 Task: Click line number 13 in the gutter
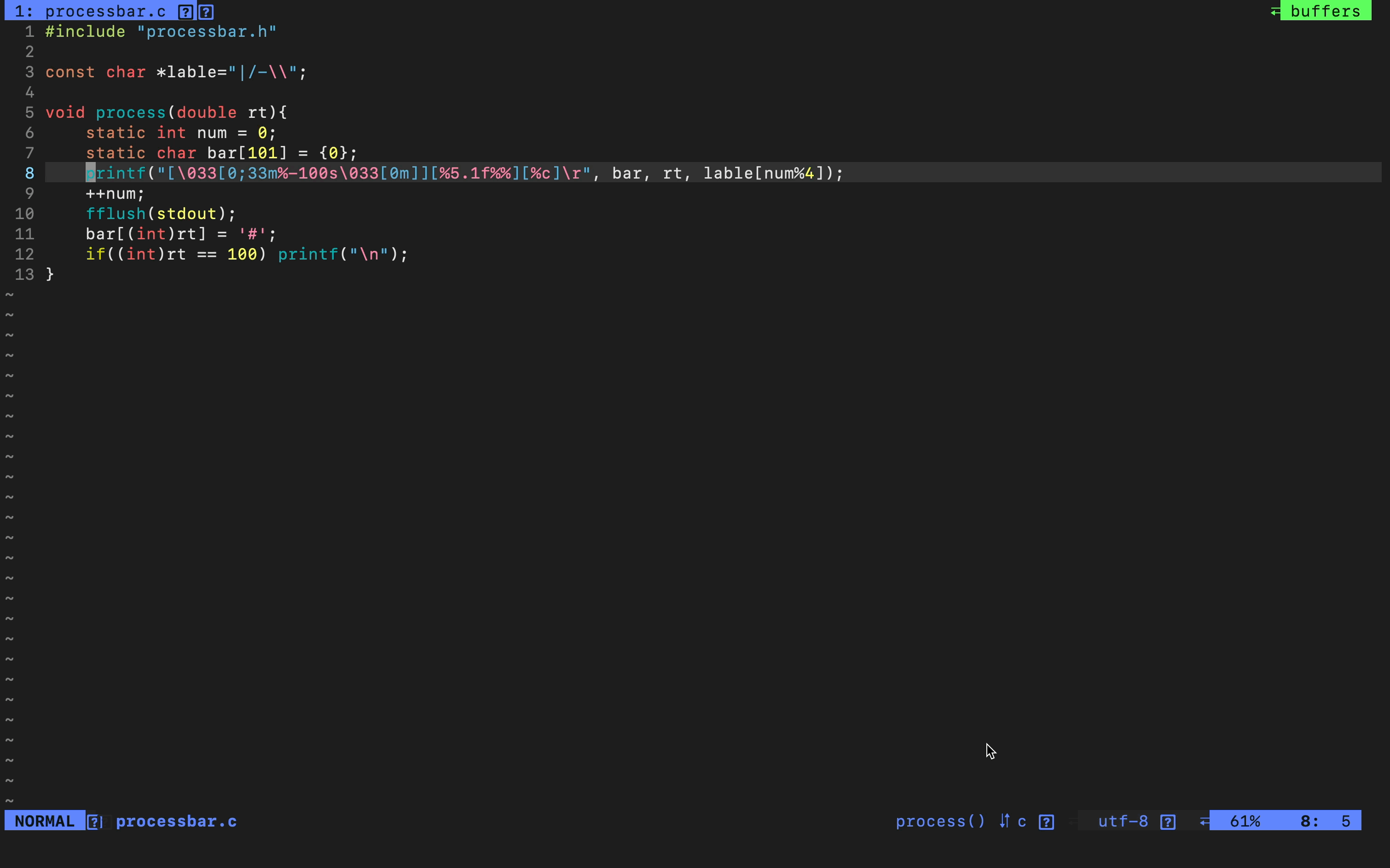pyautogui.click(x=24, y=274)
